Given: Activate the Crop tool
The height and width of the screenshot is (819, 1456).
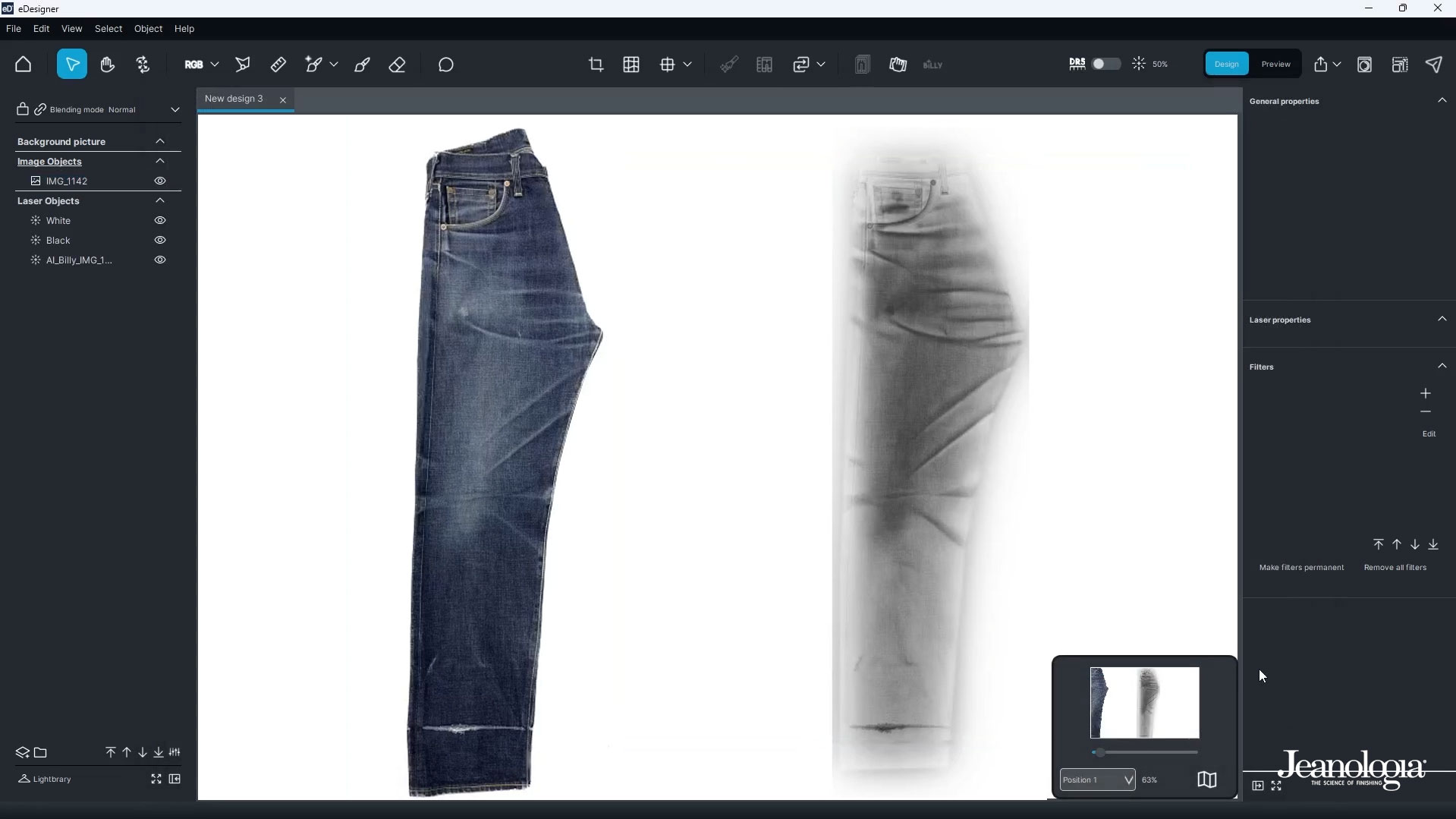Looking at the screenshot, I should [x=596, y=65].
